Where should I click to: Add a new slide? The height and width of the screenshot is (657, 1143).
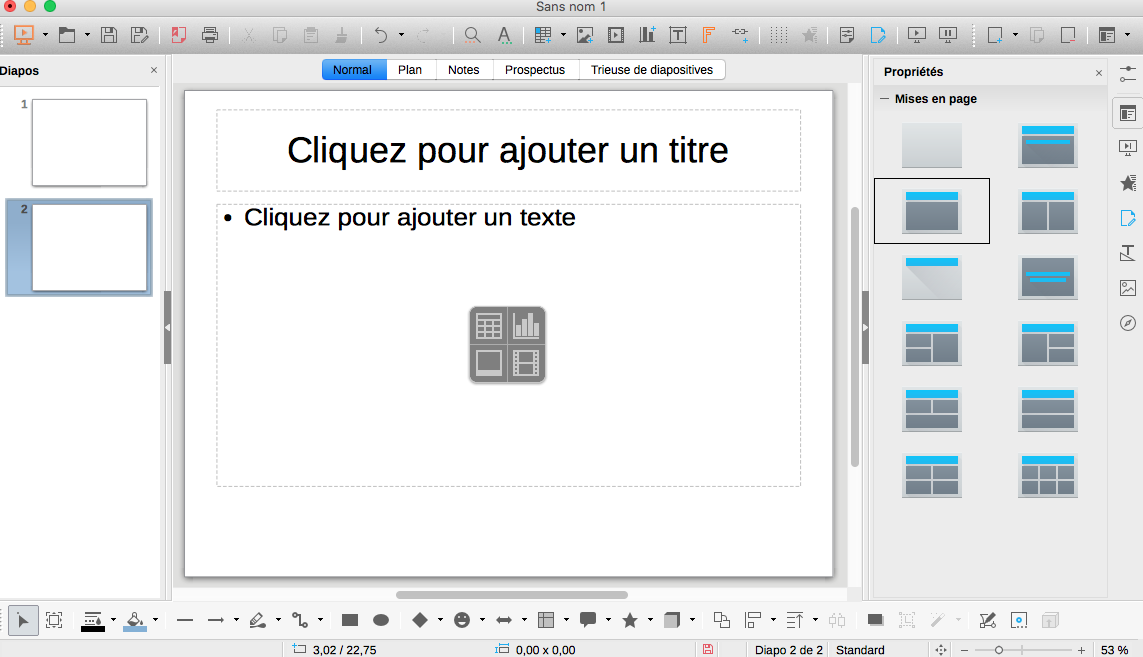[995, 34]
